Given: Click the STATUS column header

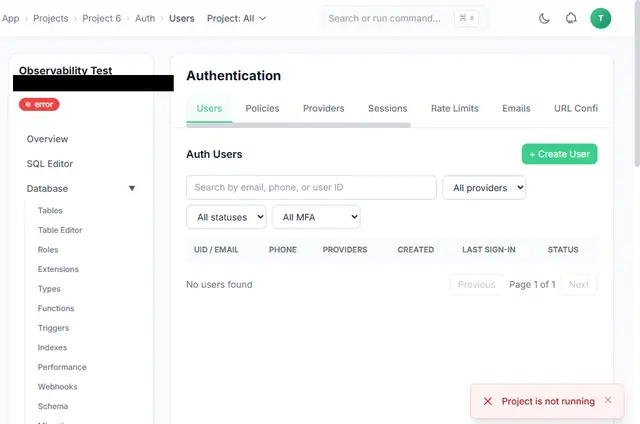Looking at the screenshot, I should (563, 250).
